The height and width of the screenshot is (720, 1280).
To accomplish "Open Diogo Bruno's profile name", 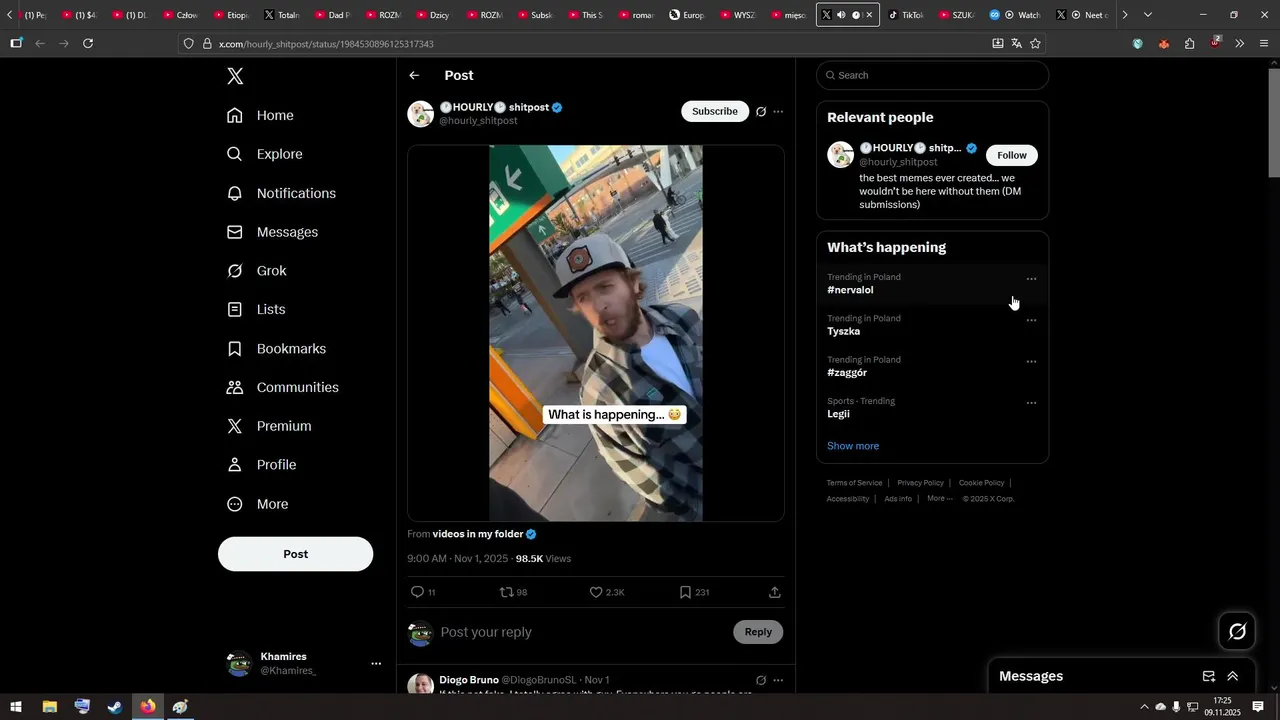I will [469, 680].
